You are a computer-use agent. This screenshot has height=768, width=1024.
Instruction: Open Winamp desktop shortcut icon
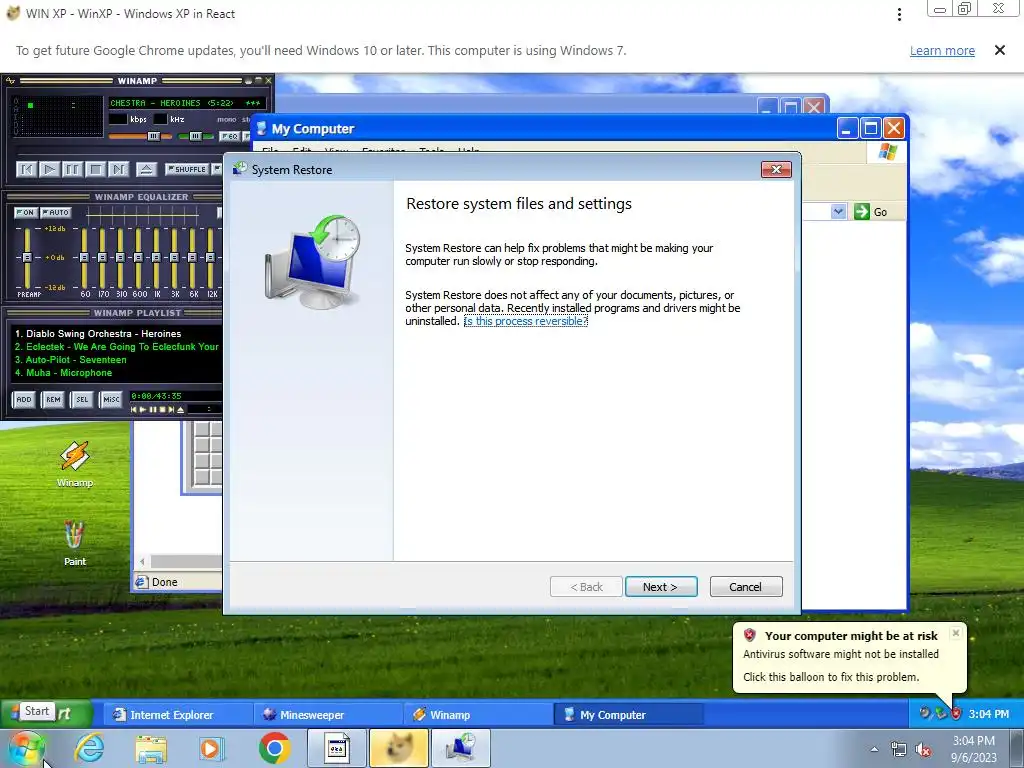74,464
